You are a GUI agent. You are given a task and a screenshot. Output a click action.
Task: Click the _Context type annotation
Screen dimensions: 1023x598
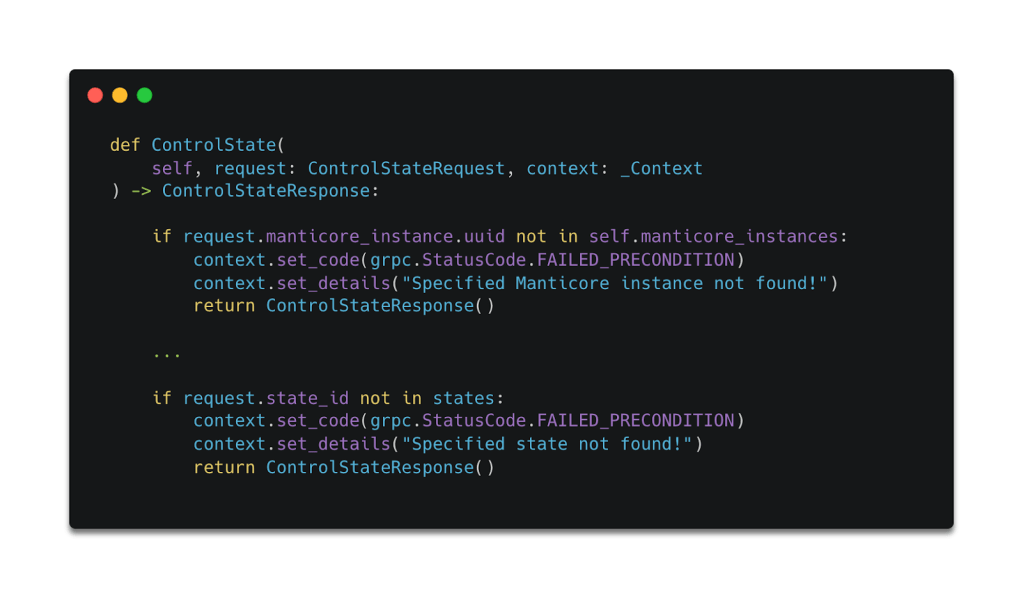661,168
